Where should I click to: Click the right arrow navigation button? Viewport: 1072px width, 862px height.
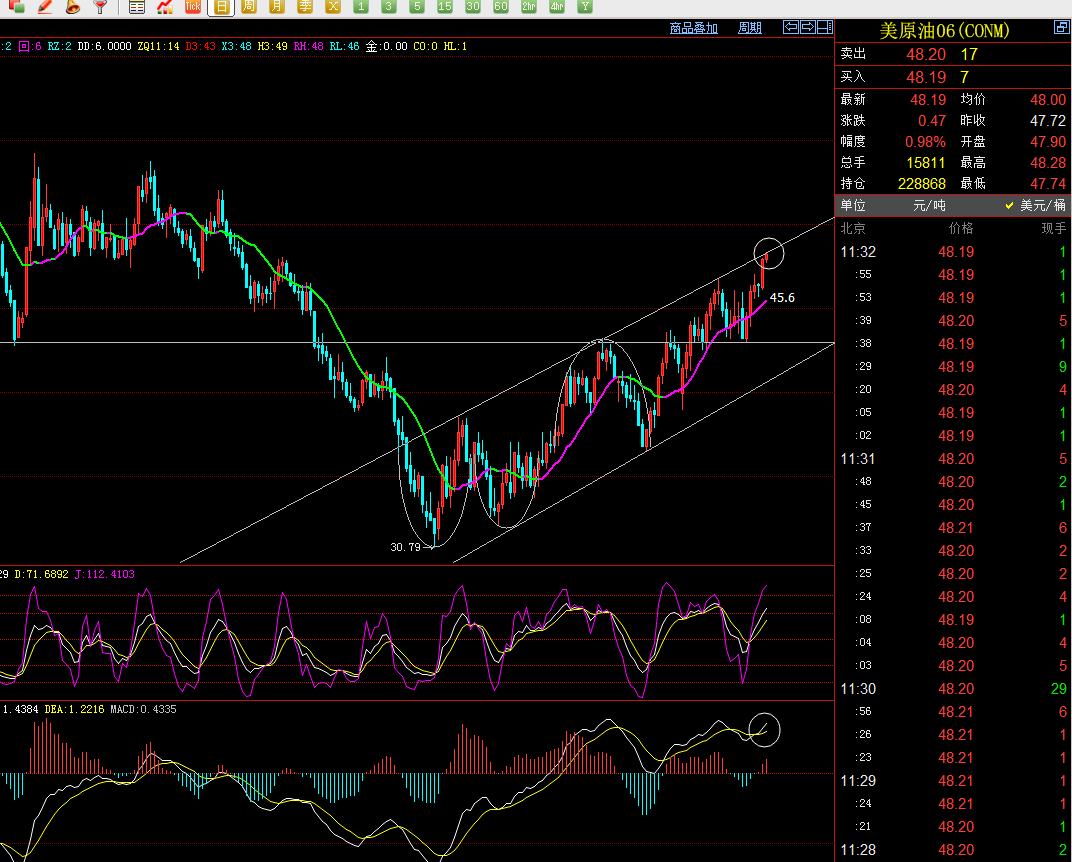(x=808, y=27)
